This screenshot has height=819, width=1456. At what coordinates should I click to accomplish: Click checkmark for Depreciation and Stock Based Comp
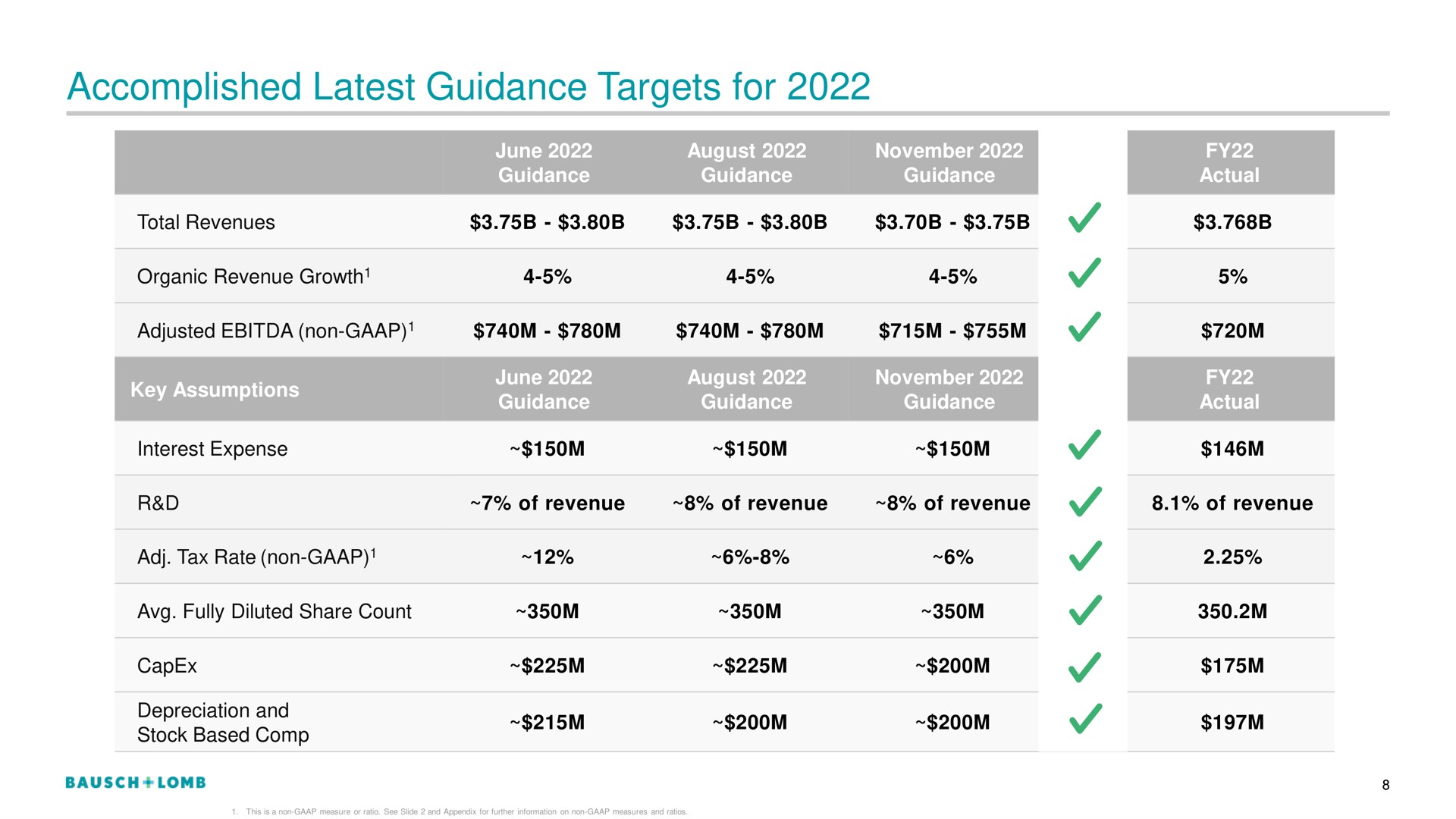tap(1084, 718)
